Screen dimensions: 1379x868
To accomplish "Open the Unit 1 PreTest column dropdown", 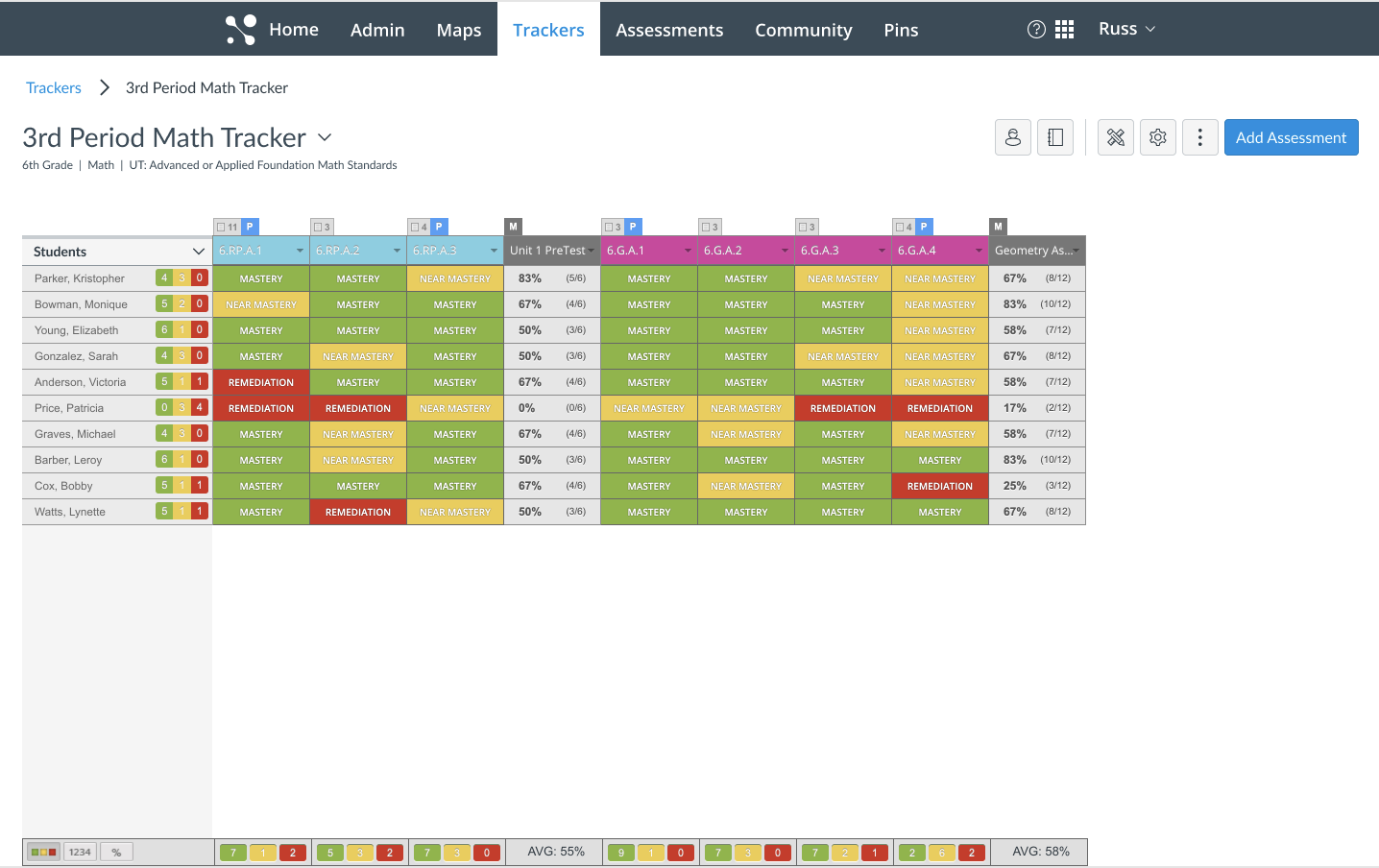I will click(592, 251).
